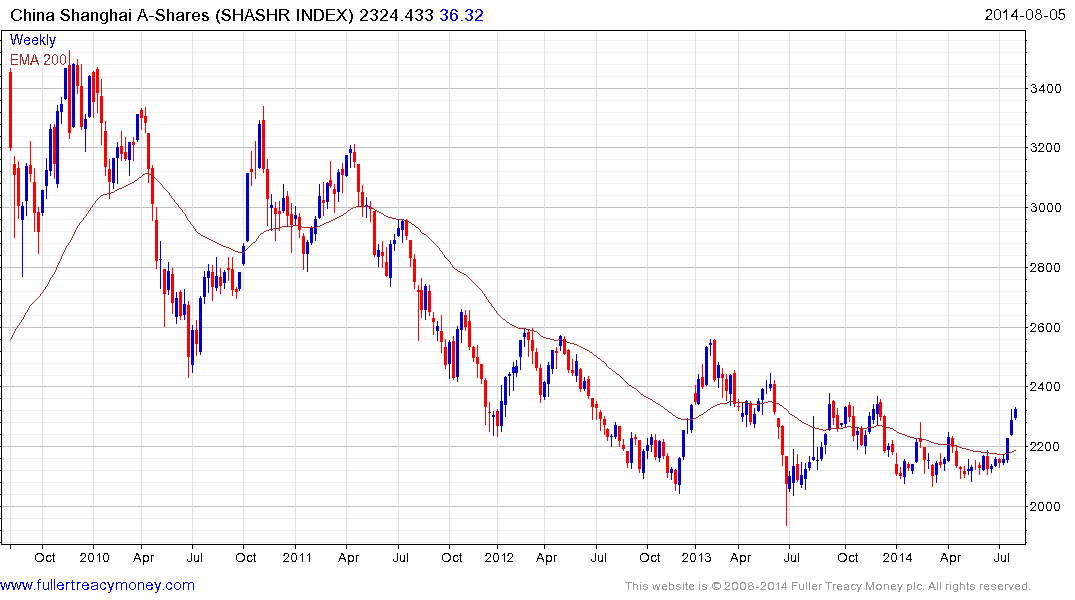
Task: Click the 2200 price axis label
Action: (1046, 447)
